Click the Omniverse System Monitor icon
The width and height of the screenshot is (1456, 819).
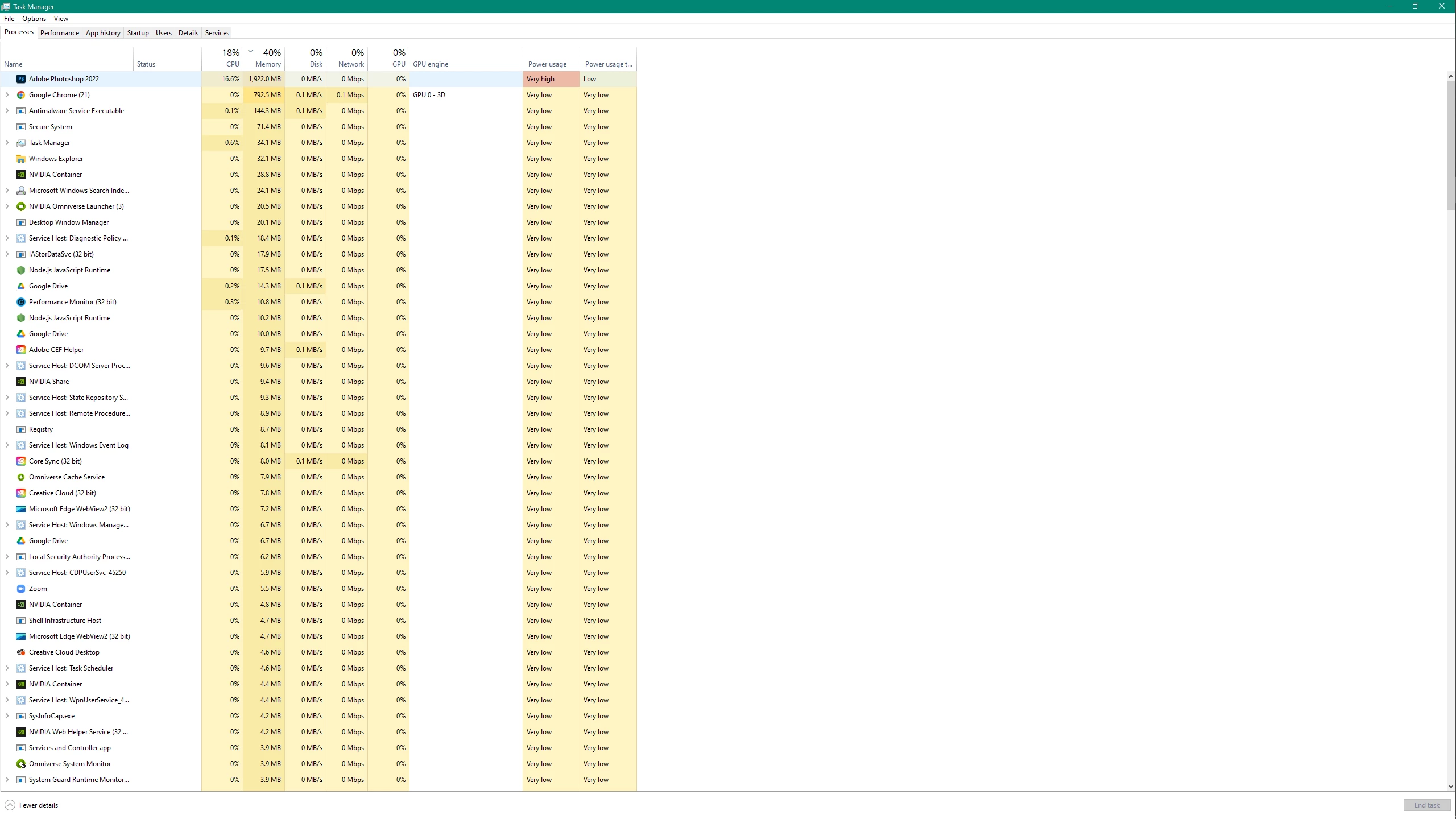(21, 764)
